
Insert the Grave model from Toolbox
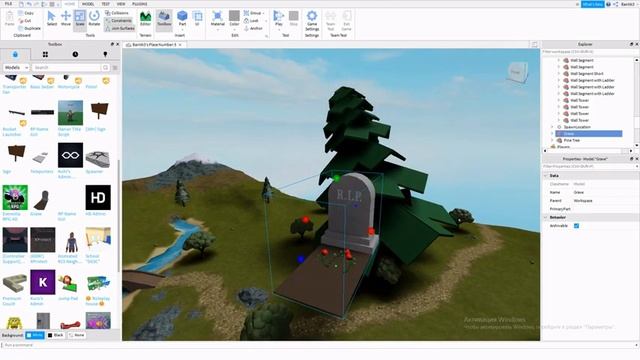point(42,199)
